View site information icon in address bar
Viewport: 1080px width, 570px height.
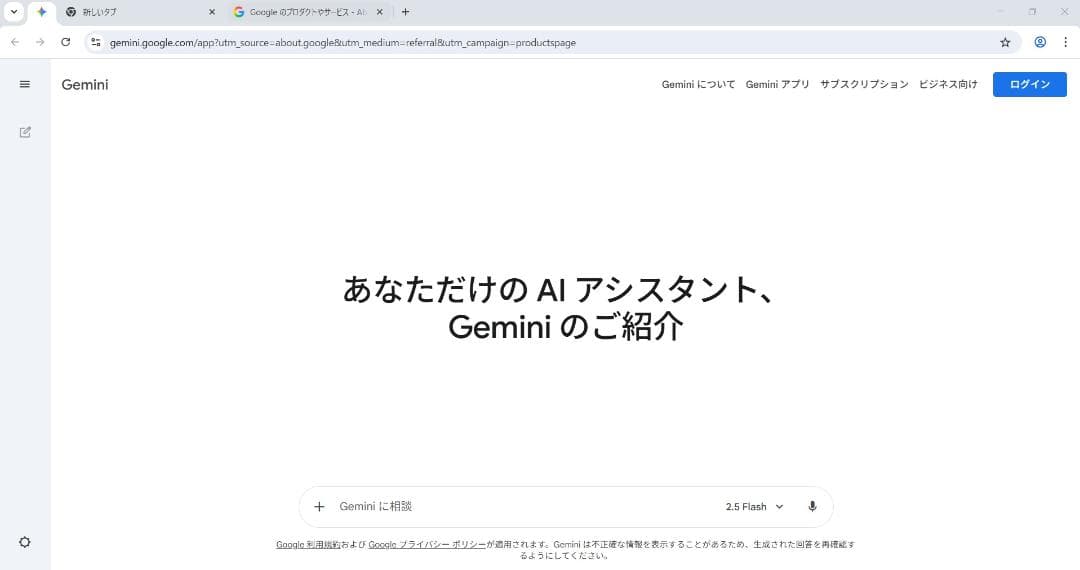pos(96,42)
